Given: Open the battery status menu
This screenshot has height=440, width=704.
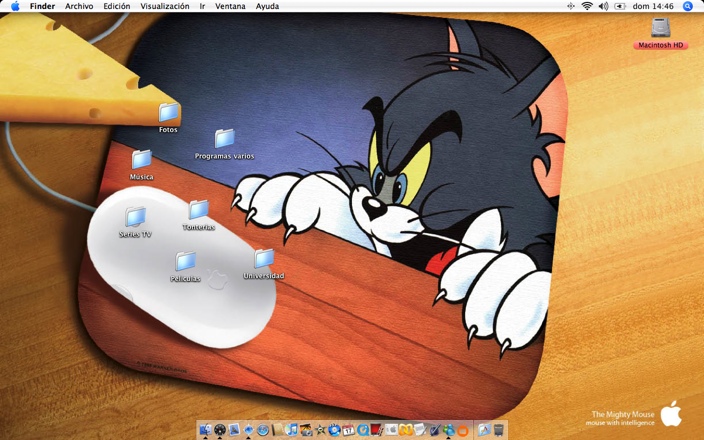Looking at the screenshot, I should pyautogui.click(x=620, y=6).
